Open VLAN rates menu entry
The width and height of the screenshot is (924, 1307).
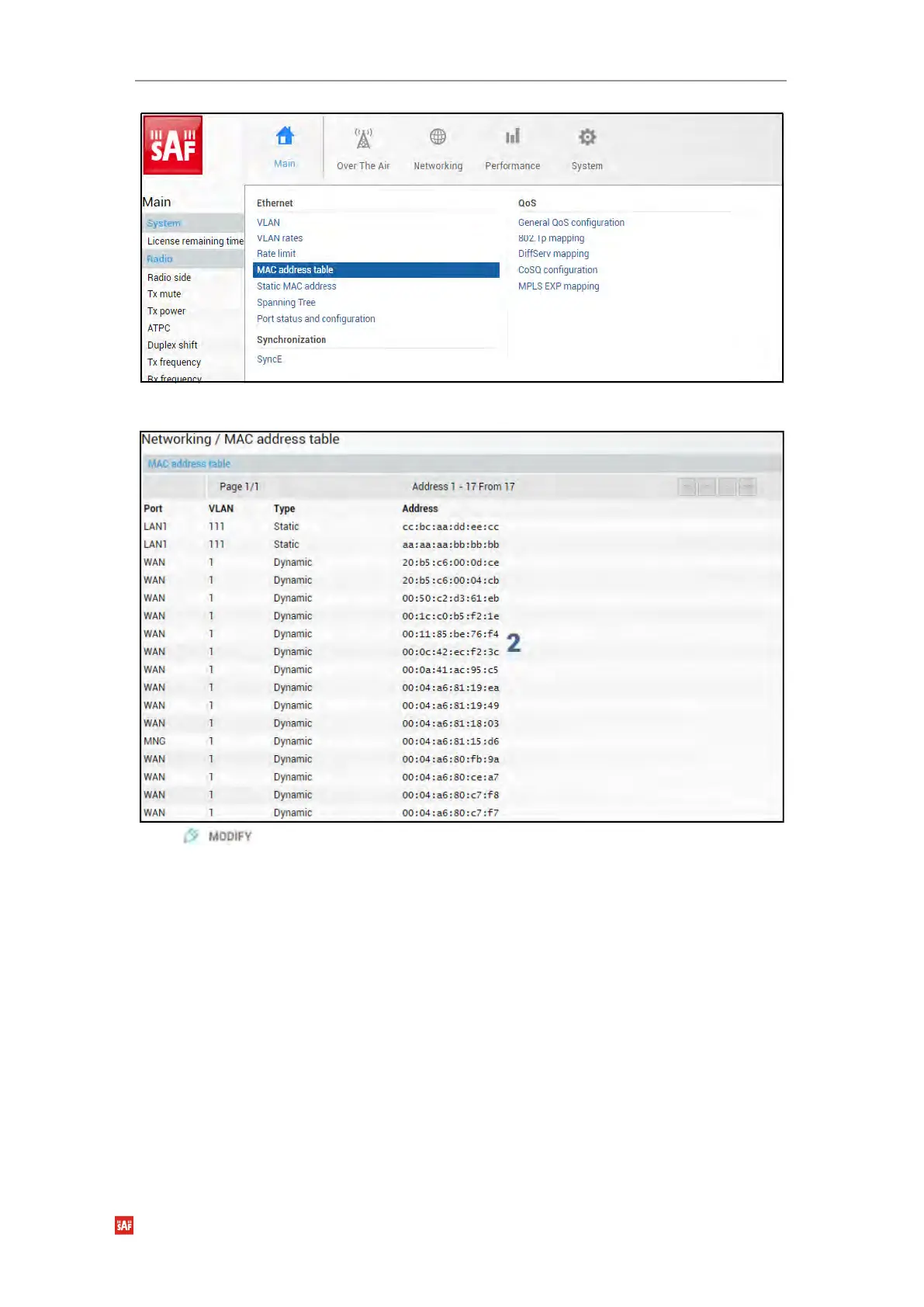tap(280, 238)
